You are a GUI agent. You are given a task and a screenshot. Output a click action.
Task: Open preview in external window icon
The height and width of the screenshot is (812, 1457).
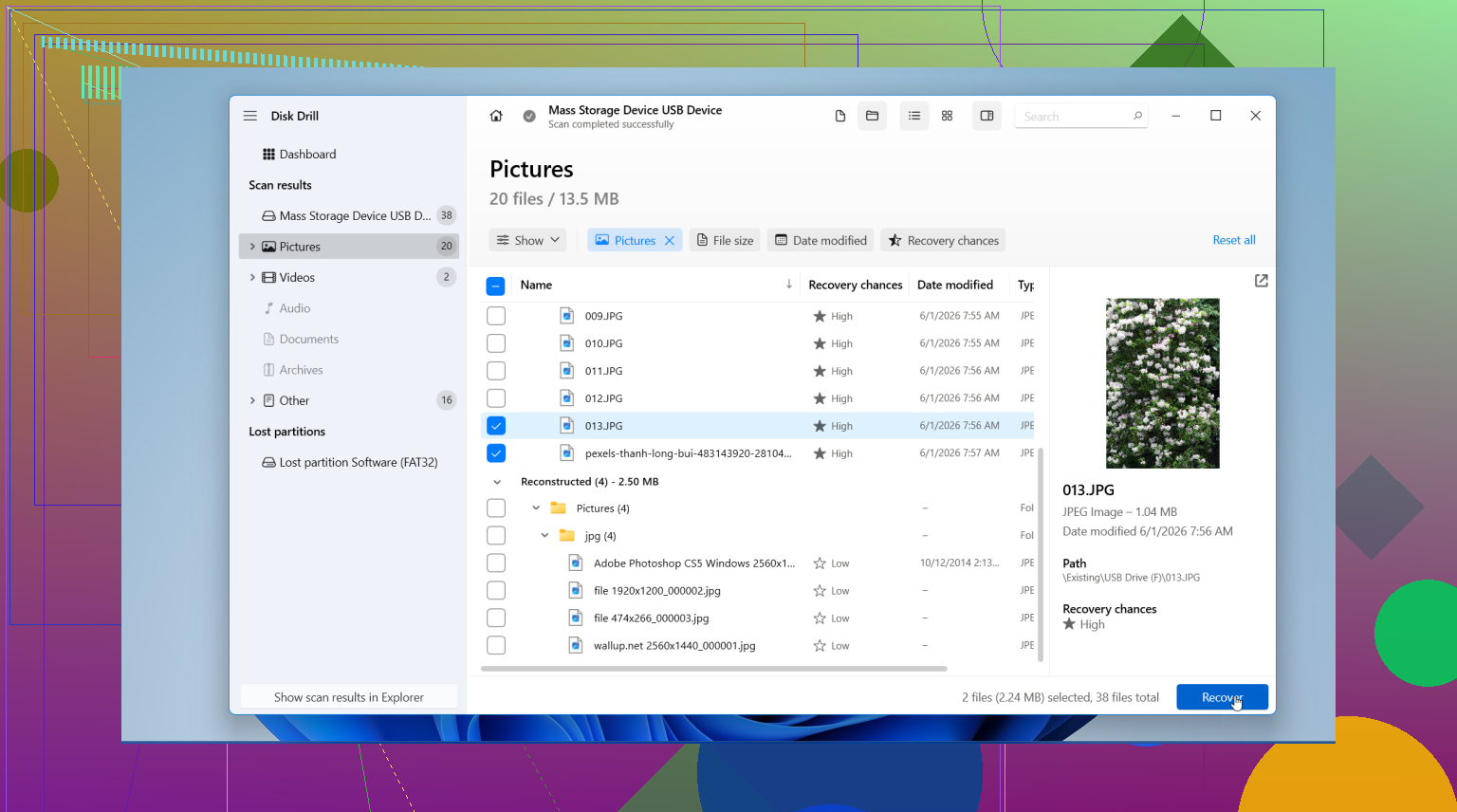(x=1261, y=281)
